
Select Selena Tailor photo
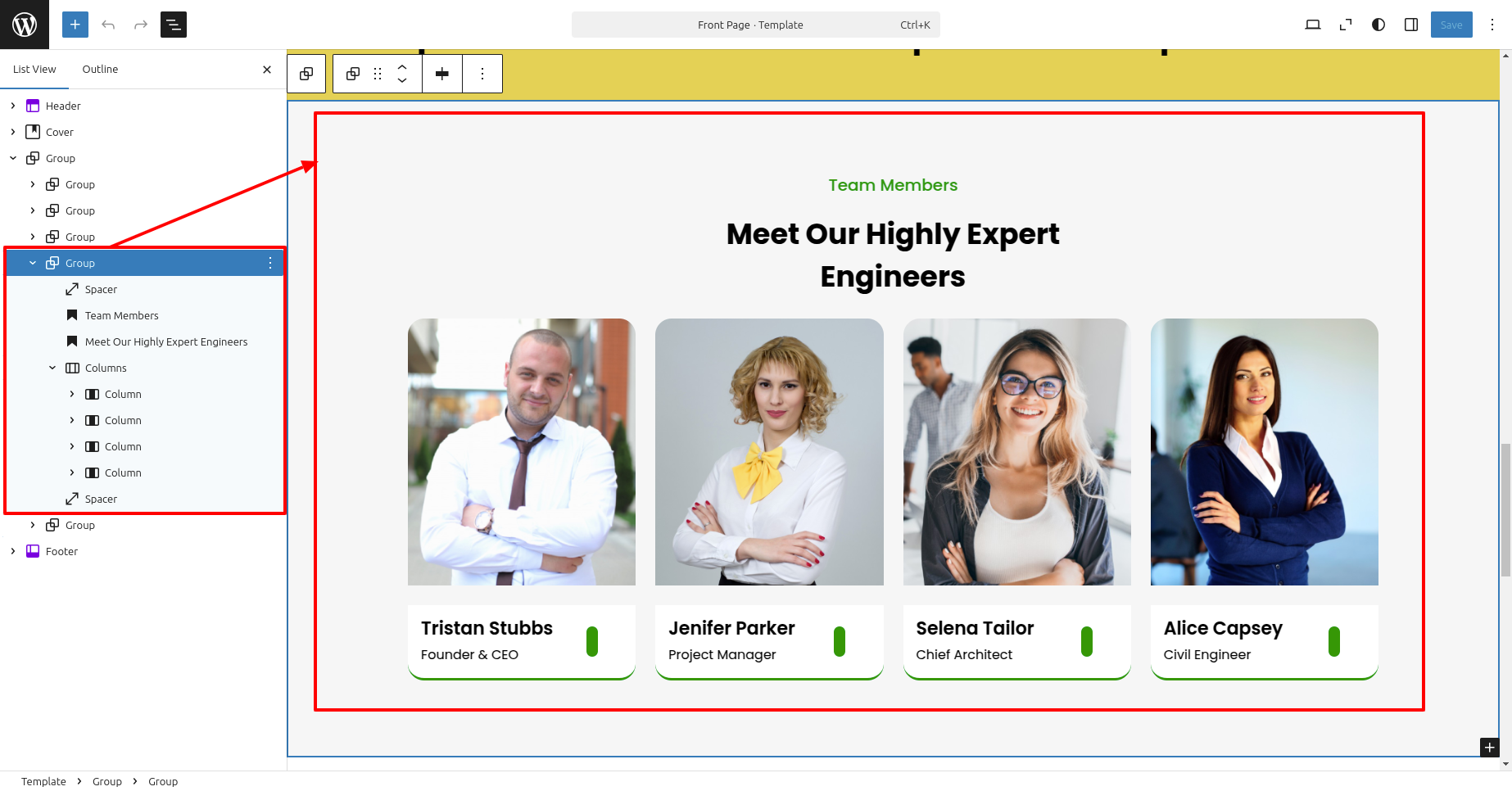point(1017,452)
